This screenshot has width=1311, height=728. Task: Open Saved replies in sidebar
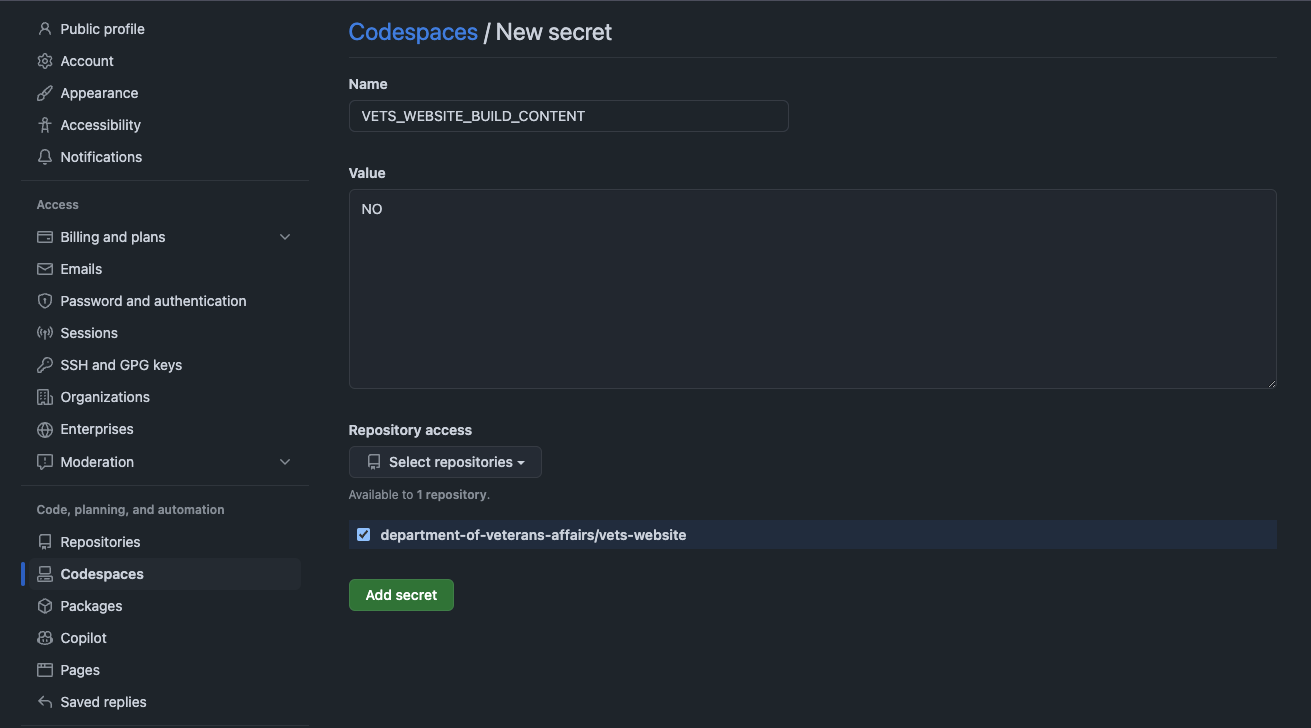pos(103,702)
